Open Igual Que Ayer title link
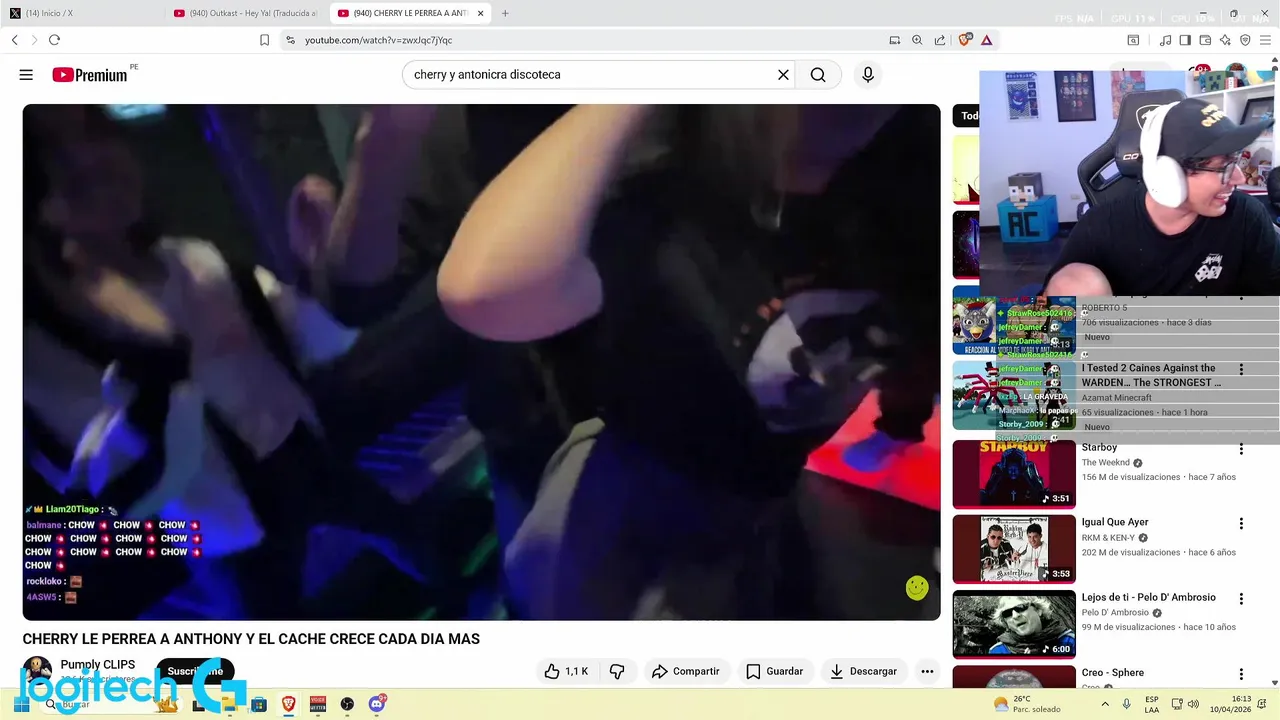 pyautogui.click(x=1115, y=522)
